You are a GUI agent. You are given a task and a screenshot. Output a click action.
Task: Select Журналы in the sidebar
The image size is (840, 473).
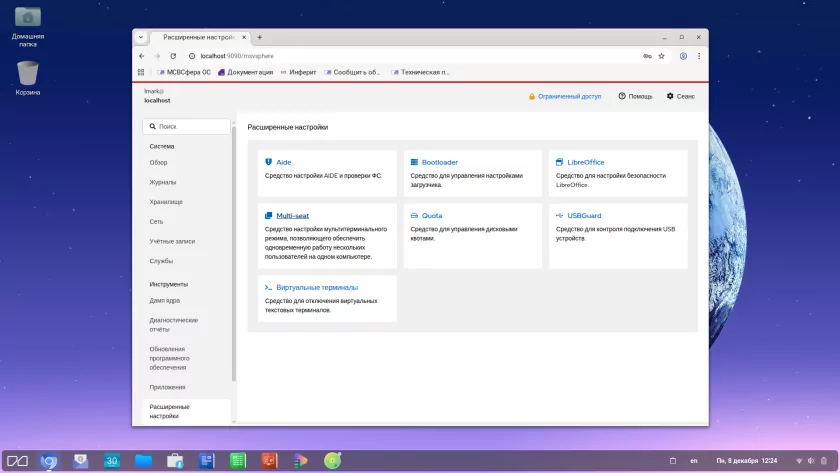163,182
